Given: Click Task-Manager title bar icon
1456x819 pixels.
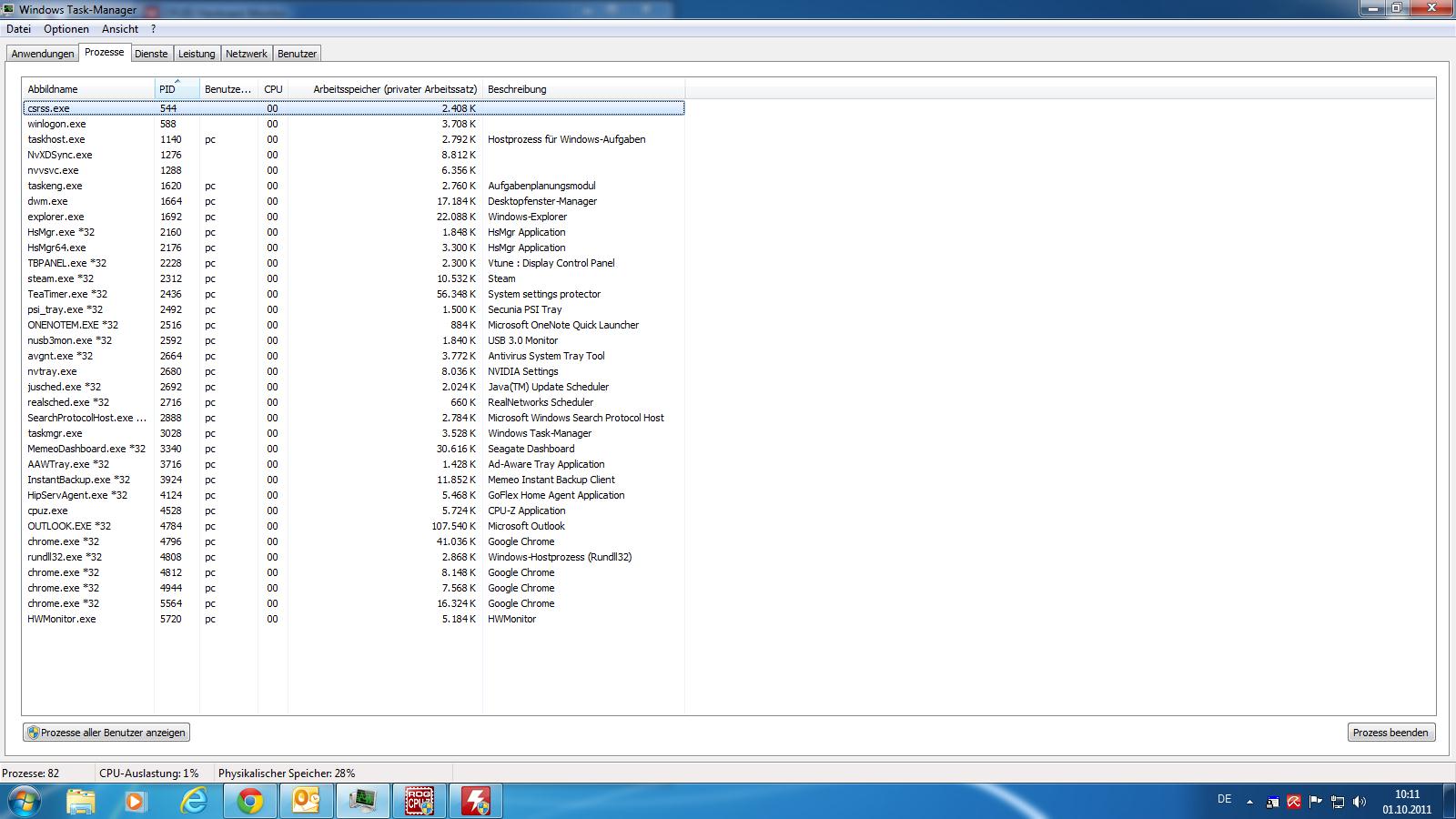Looking at the screenshot, I should [x=9, y=9].
